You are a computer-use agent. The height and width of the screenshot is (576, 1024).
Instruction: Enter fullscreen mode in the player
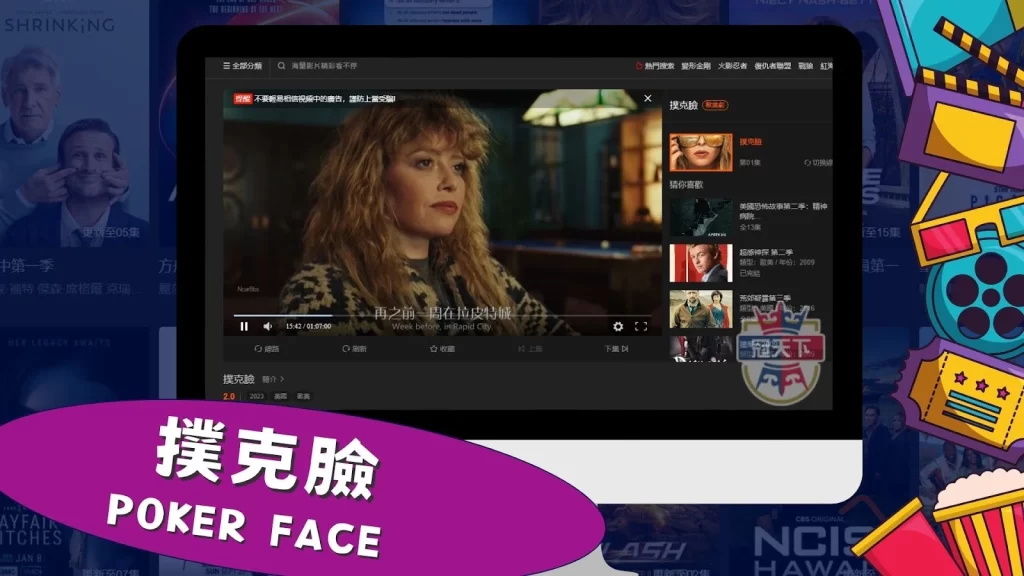tap(641, 326)
